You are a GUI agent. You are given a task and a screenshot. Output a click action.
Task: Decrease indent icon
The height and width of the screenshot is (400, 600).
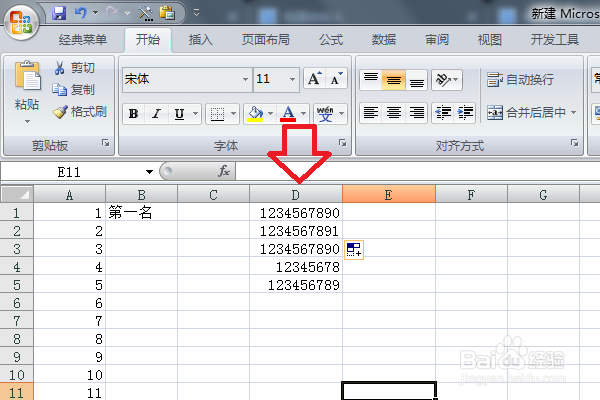pos(443,113)
